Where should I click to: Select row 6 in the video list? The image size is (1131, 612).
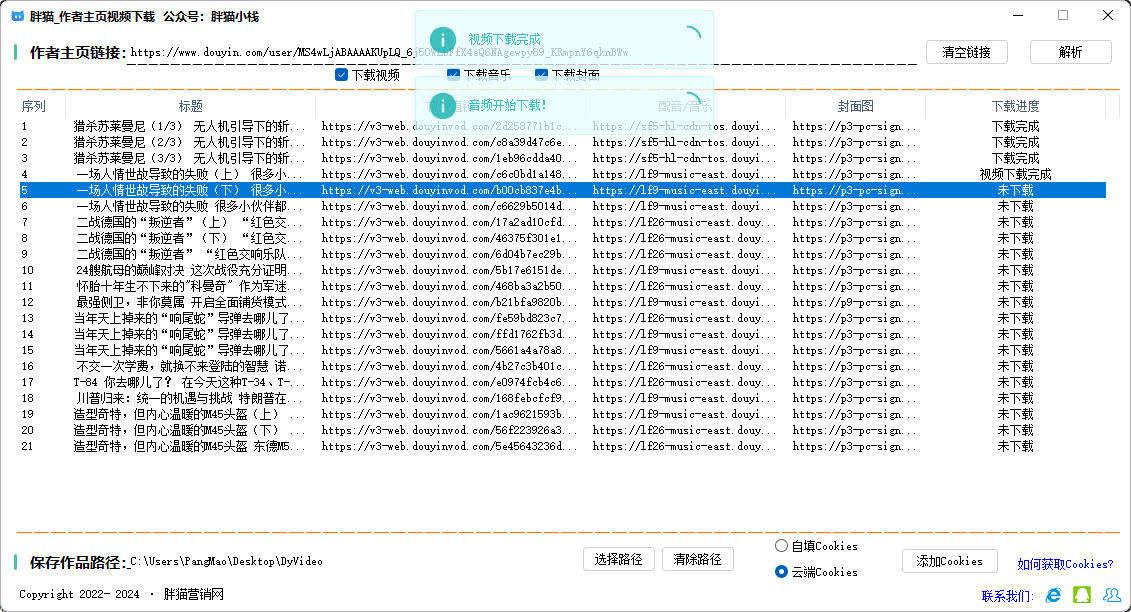400,205
